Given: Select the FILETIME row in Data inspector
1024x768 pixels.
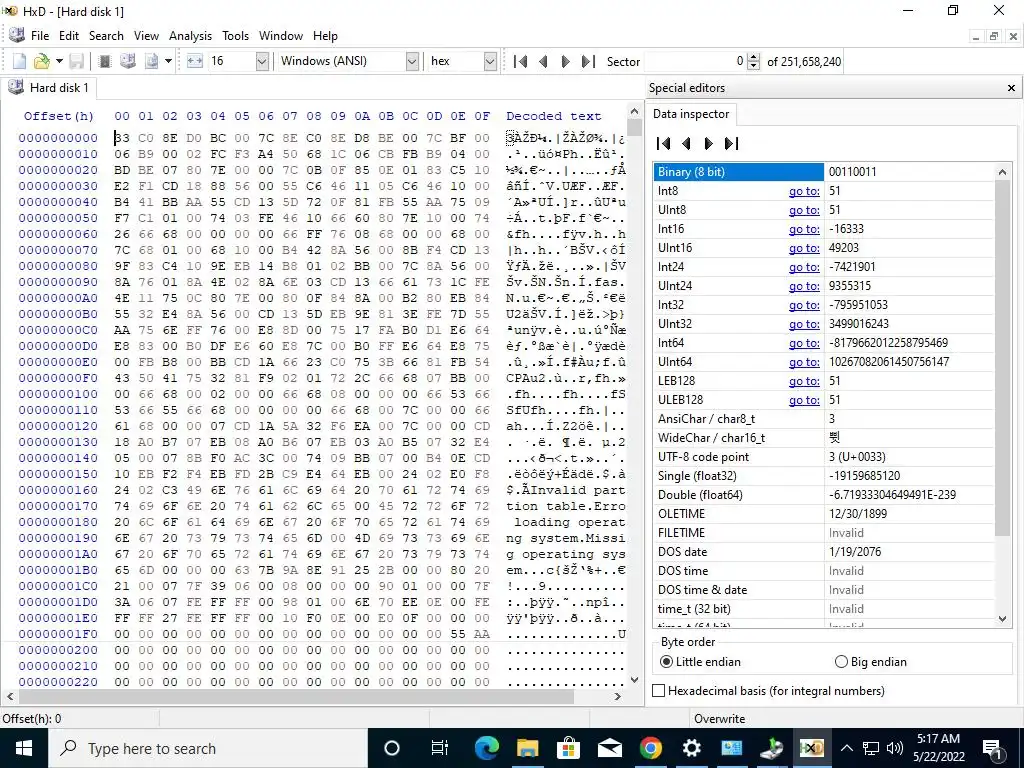Looking at the screenshot, I should (824, 533).
